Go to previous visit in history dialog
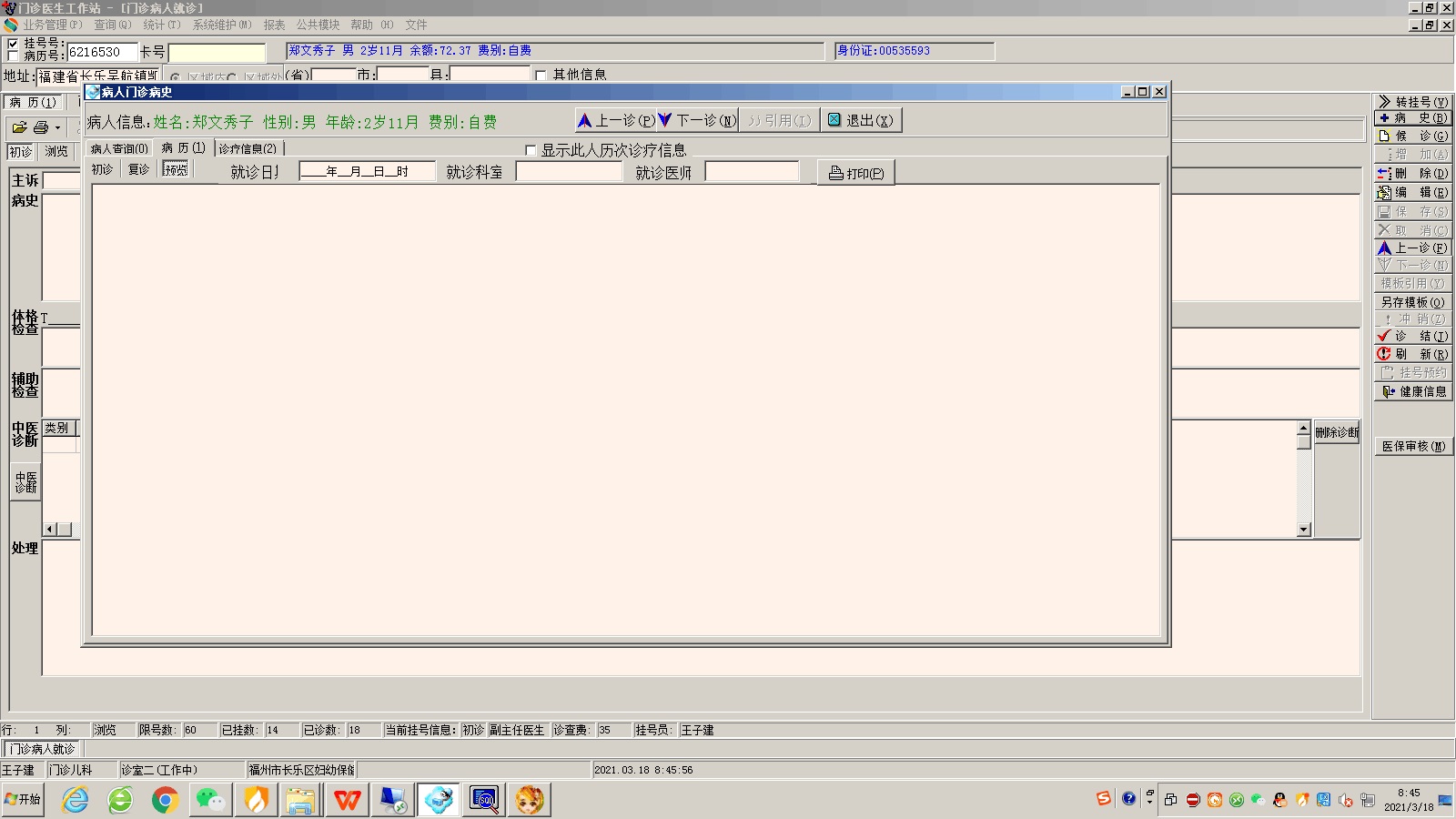 click(x=616, y=120)
